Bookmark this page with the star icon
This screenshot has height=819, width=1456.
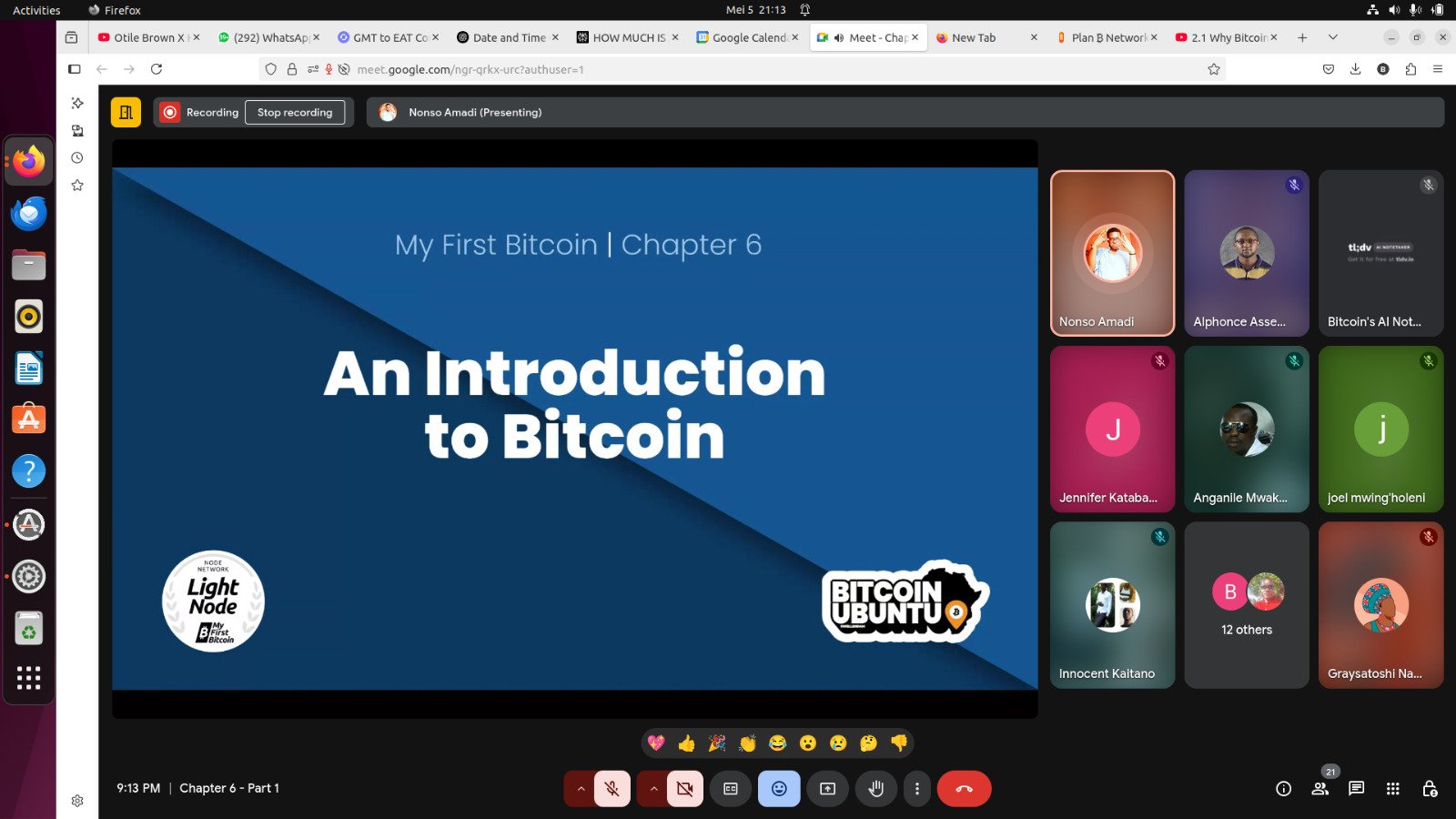click(1214, 69)
